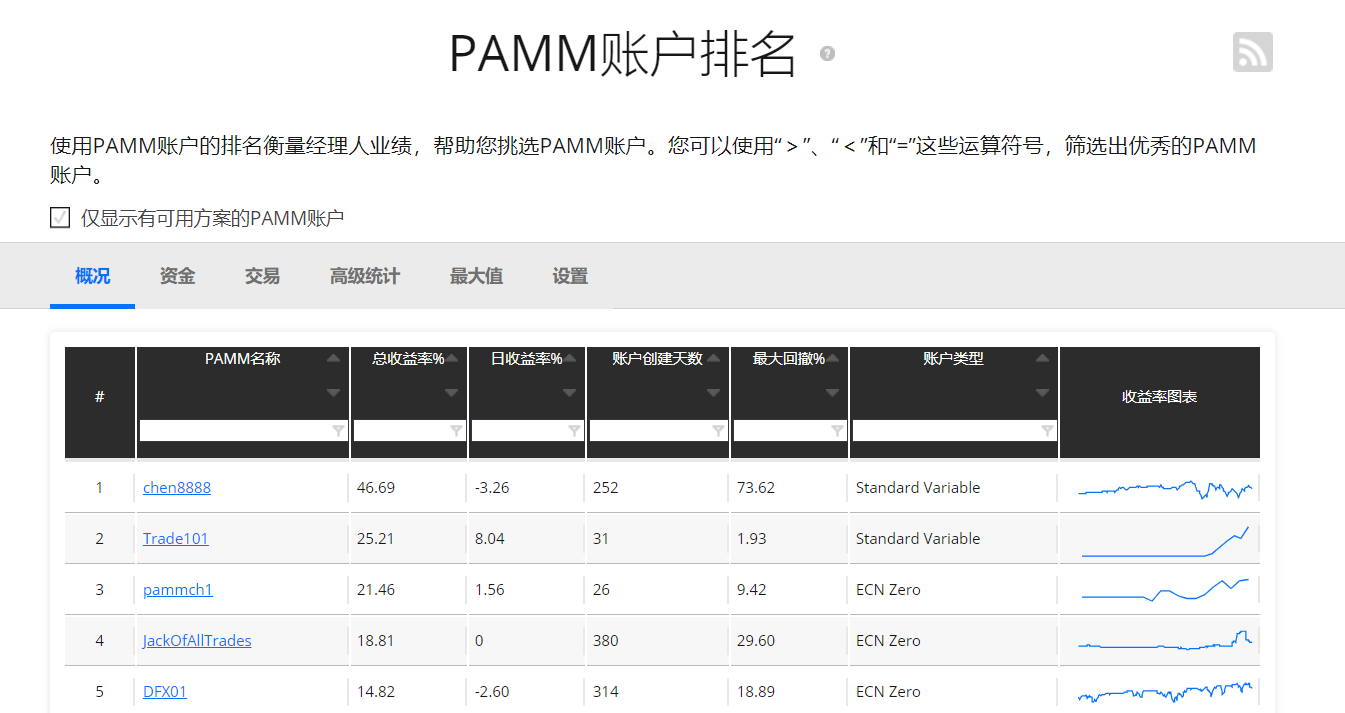This screenshot has height=713, width=1345.
Task: Click the PAMM账户排名 page title
Action: coord(622,54)
